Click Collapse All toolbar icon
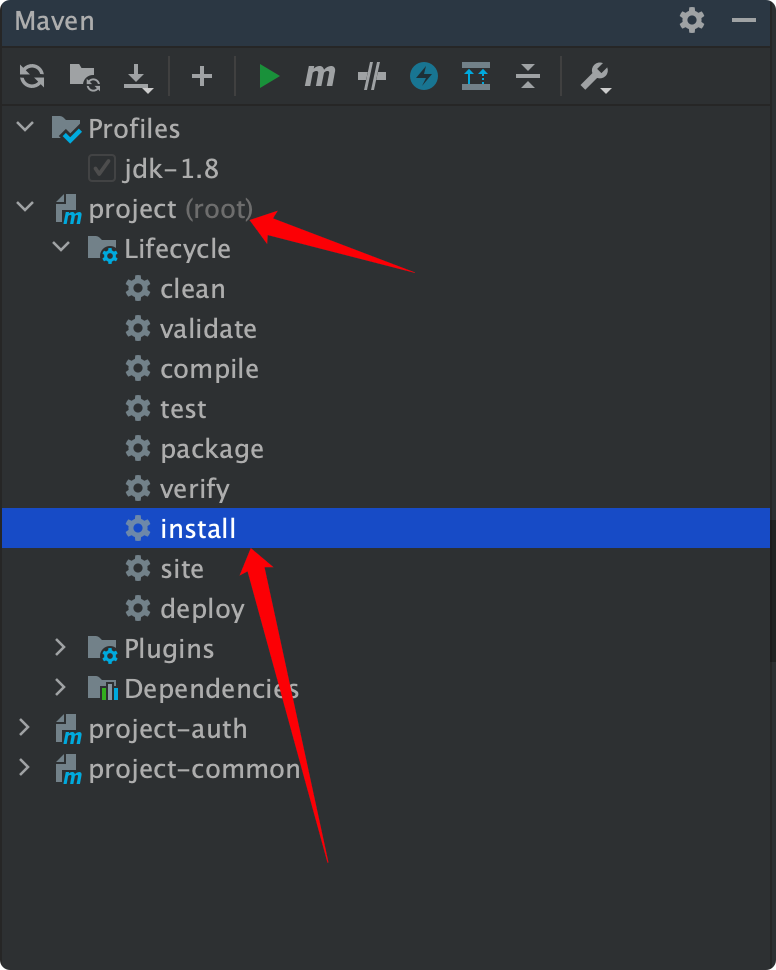Image resolution: width=776 pixels, height=970 pixels. pos(528,76)
